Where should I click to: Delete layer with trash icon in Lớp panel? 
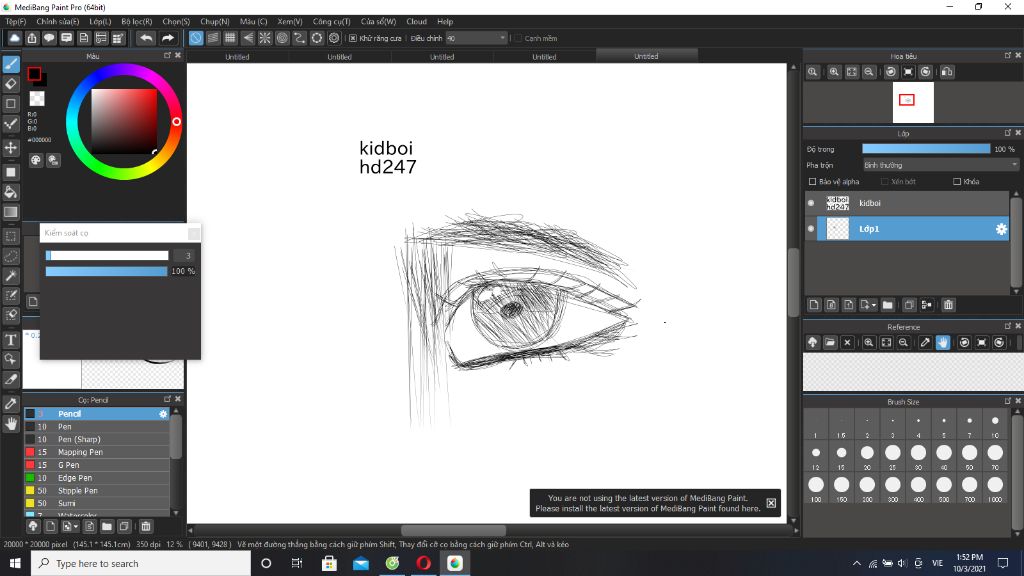click(x=948, y=305)
